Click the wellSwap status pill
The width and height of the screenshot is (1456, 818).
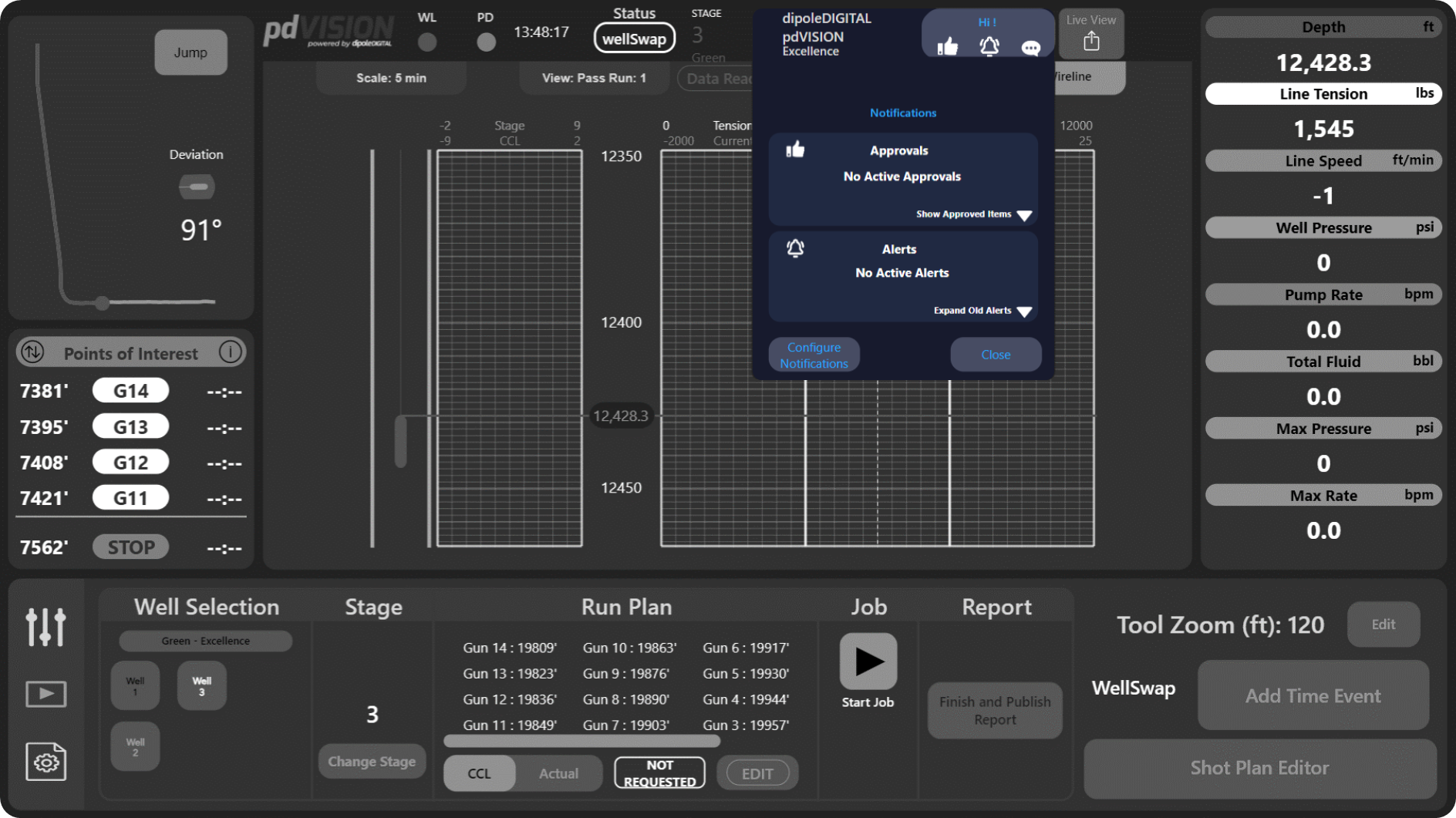(634, 39)
